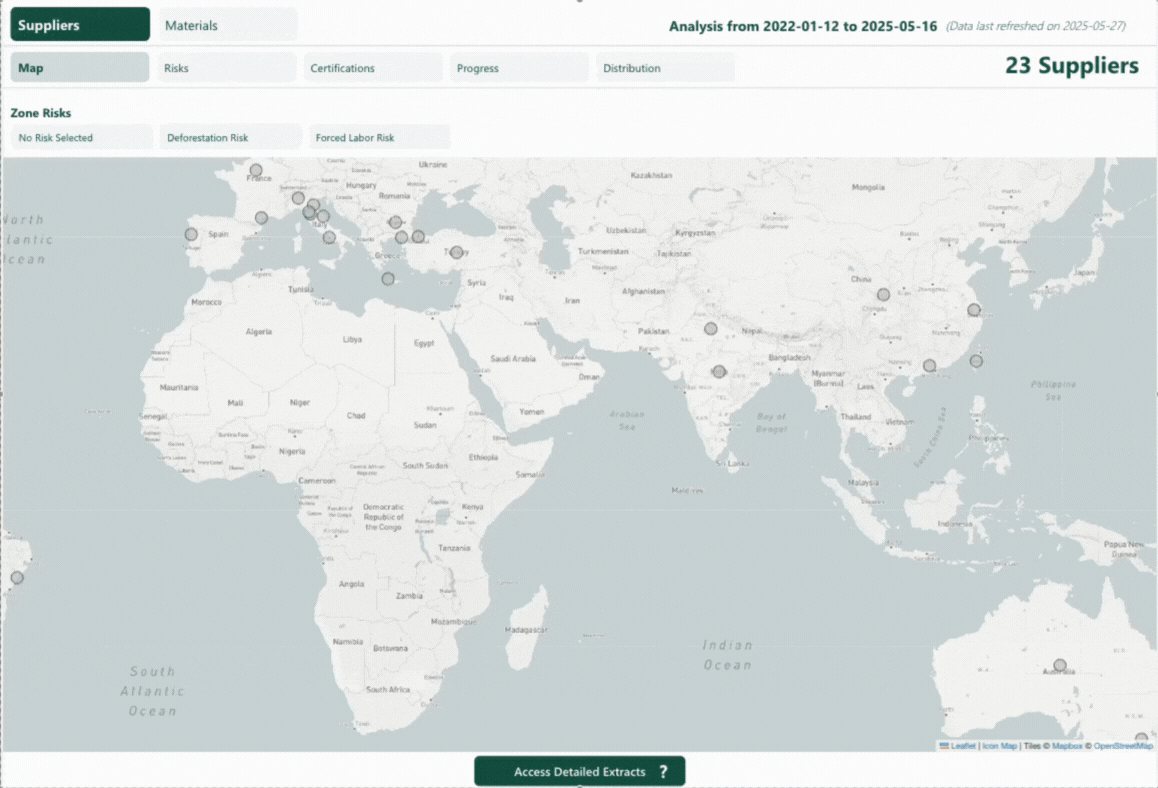Enable the Deforestation Risk zone overlay

(x=230, y=138)
